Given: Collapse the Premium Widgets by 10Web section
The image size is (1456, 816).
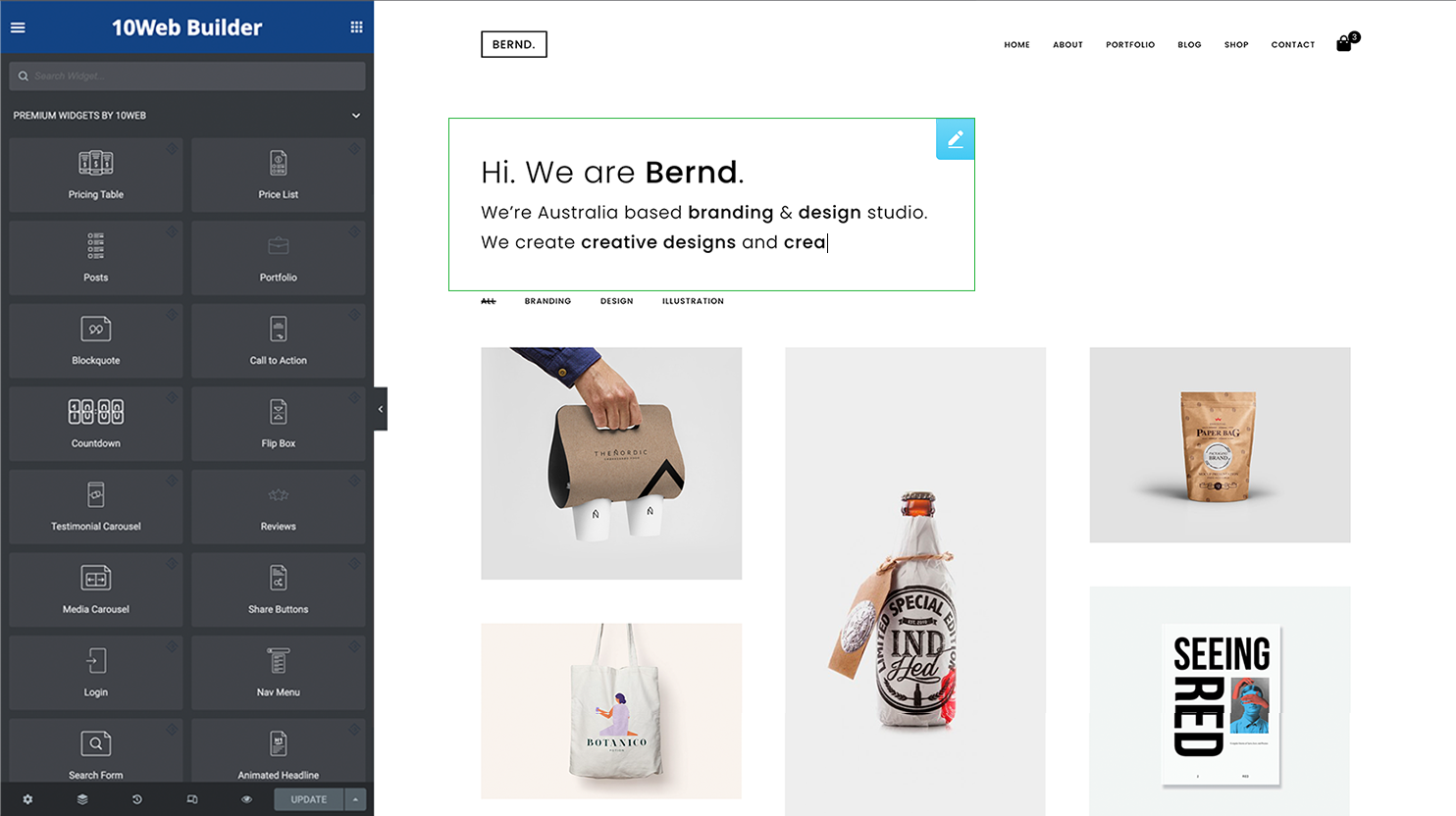Looking at the screenshot, I should pyautogui.click(x=356, y=116).
